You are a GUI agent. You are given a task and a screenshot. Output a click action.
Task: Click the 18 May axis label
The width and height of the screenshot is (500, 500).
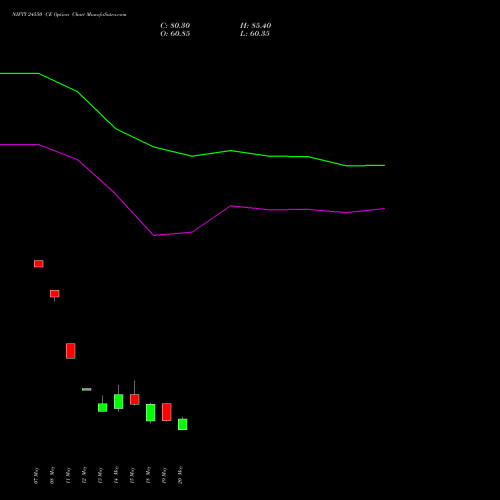click(148, 475)
